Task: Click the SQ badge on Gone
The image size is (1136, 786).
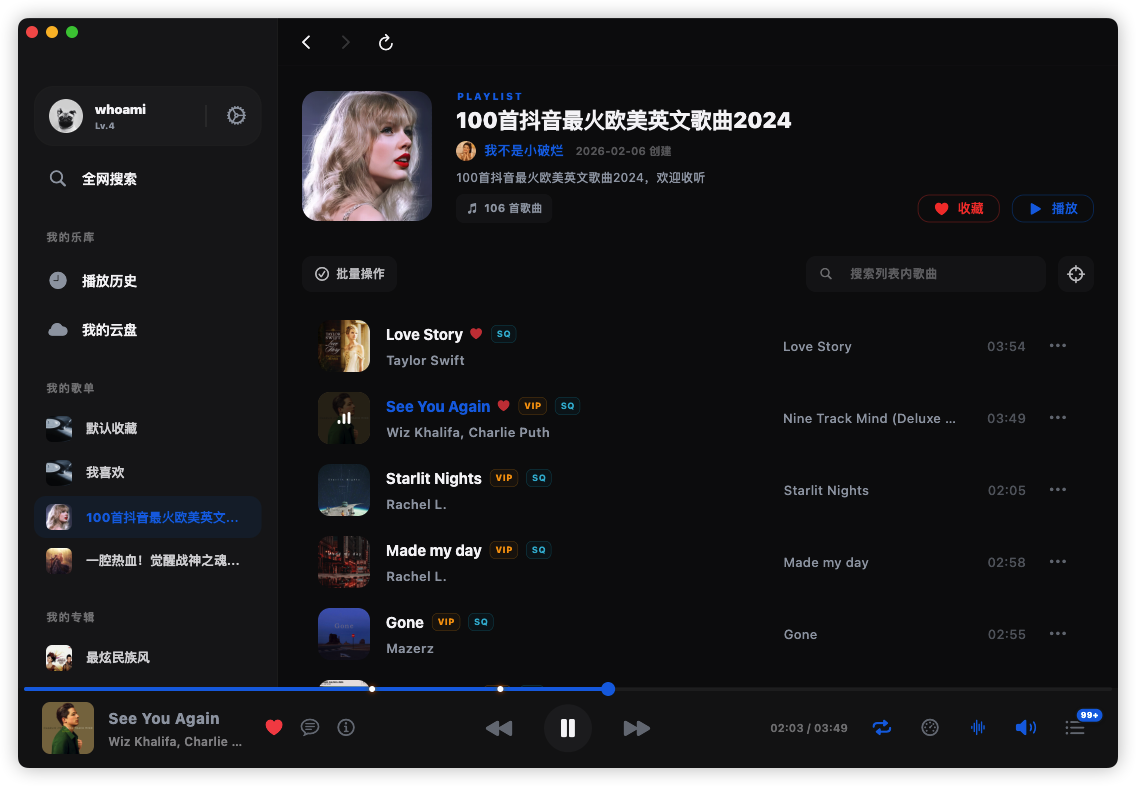Action: click(x=480, y=622)
